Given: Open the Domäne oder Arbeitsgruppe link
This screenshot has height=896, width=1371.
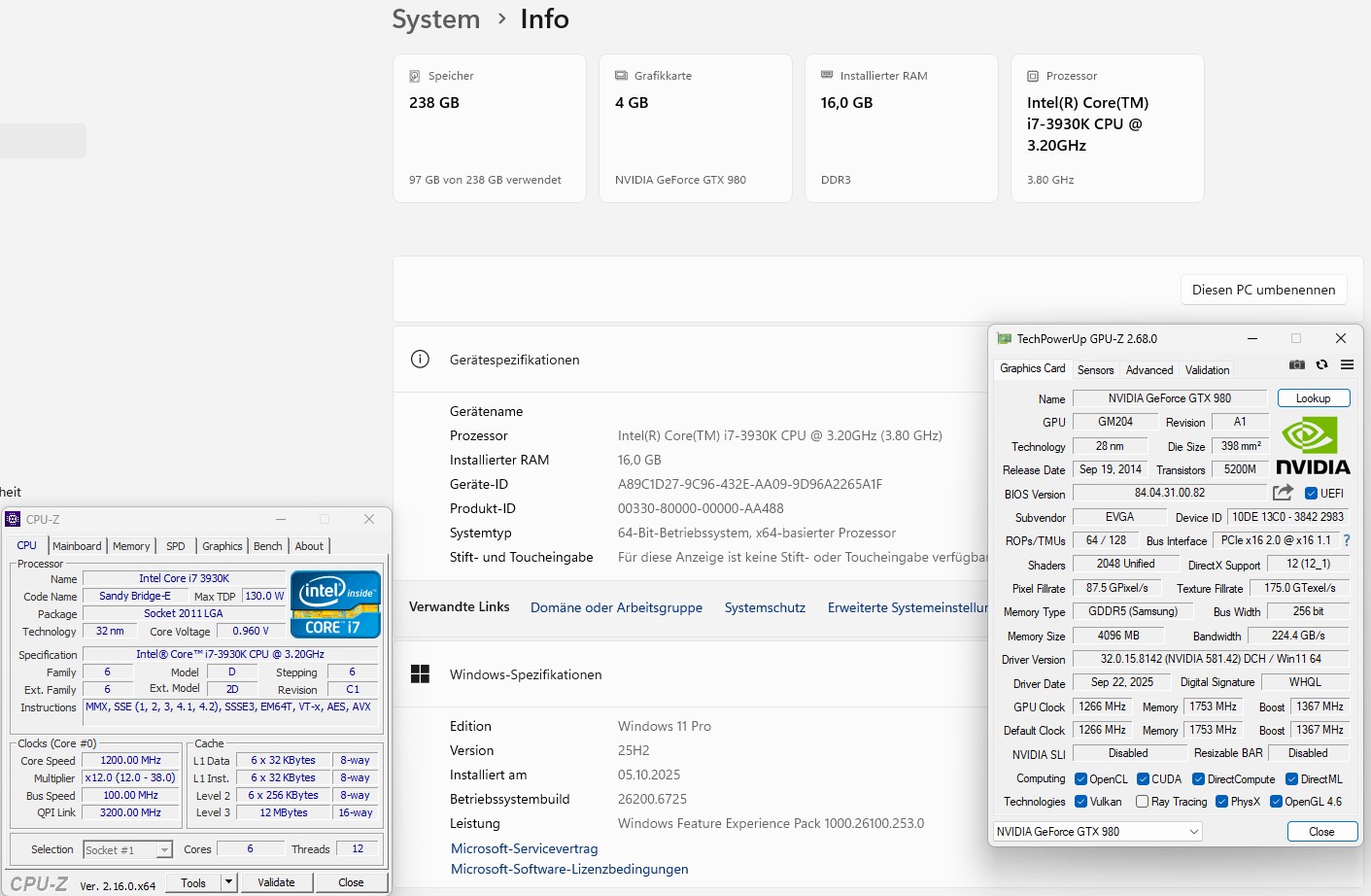Looking at the screenshot, I should [616, 607].
